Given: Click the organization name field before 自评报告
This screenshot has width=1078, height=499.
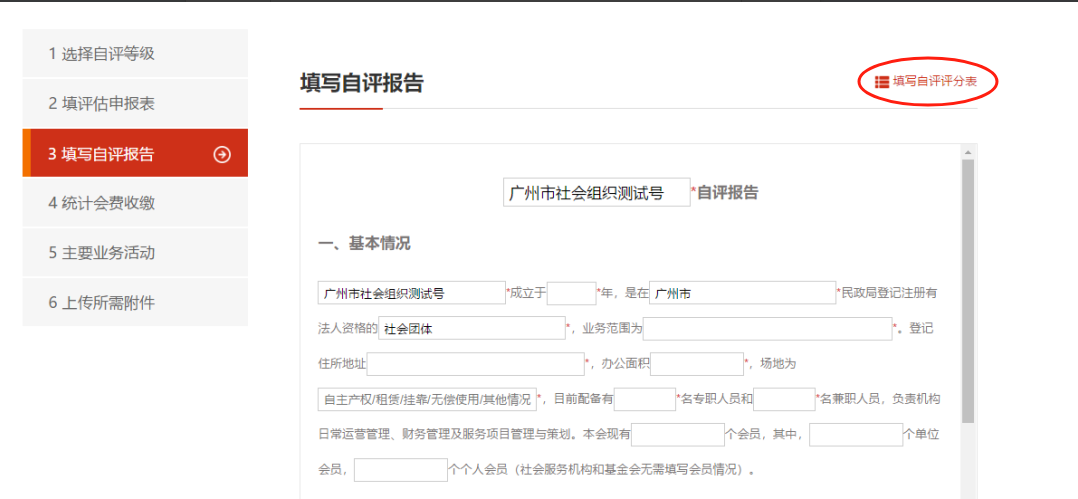Looking at the screenshot, I should [597, 193].
